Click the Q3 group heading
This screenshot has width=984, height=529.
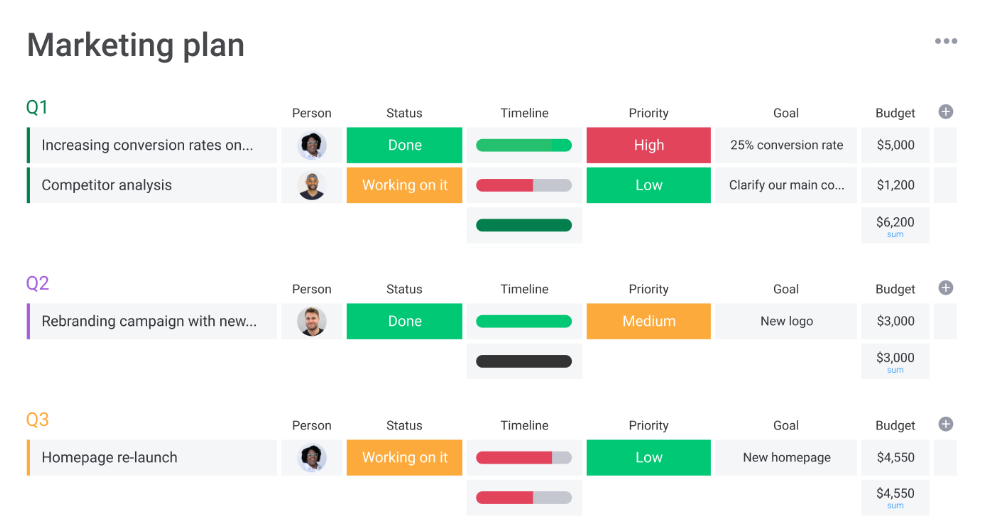click(37, 419)
